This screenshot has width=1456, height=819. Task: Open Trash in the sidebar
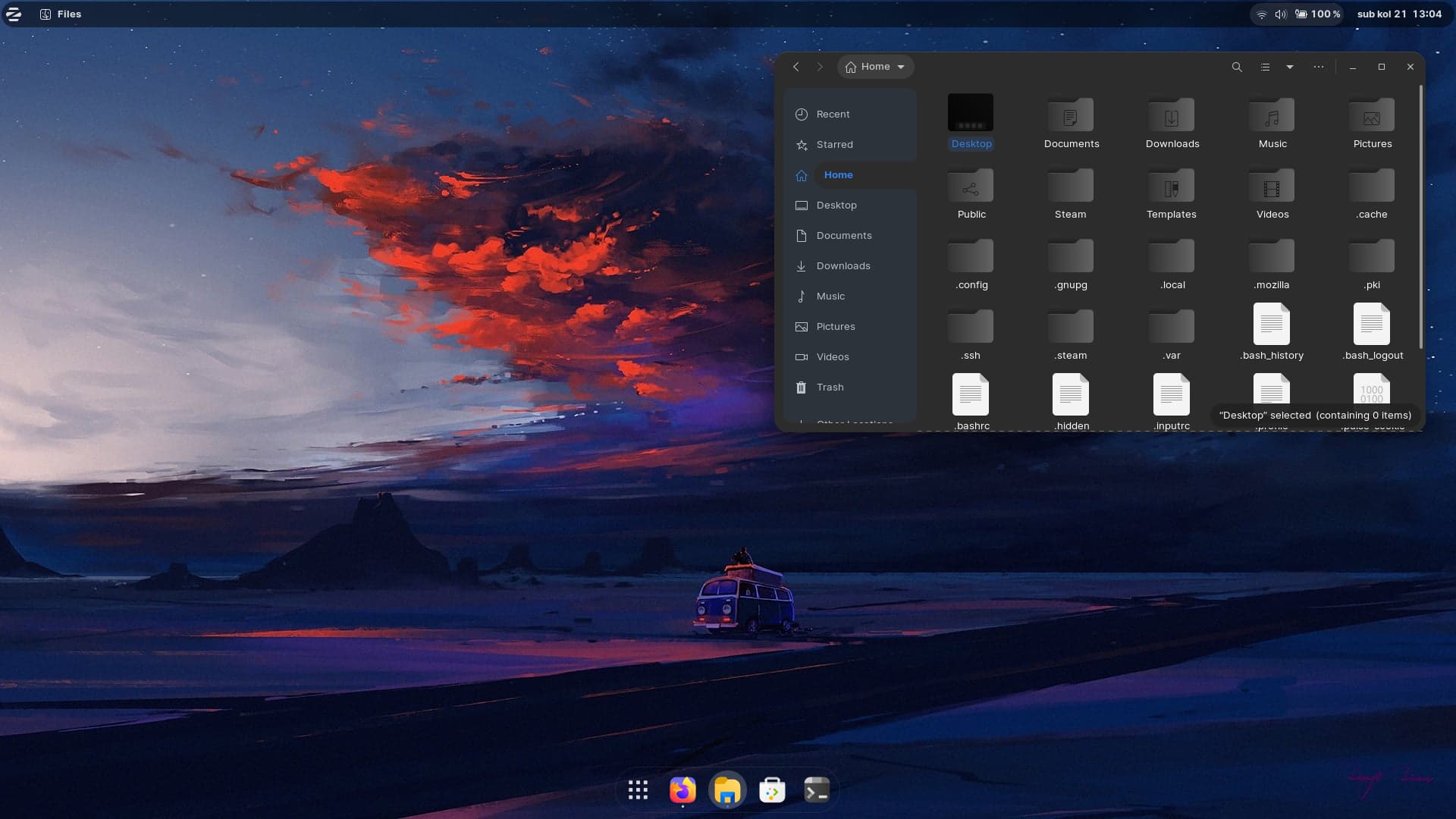point(850,387)
